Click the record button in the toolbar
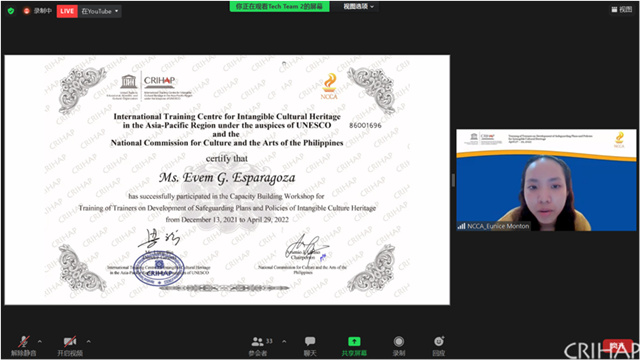 pyautogui.click(x=399, y=345)
